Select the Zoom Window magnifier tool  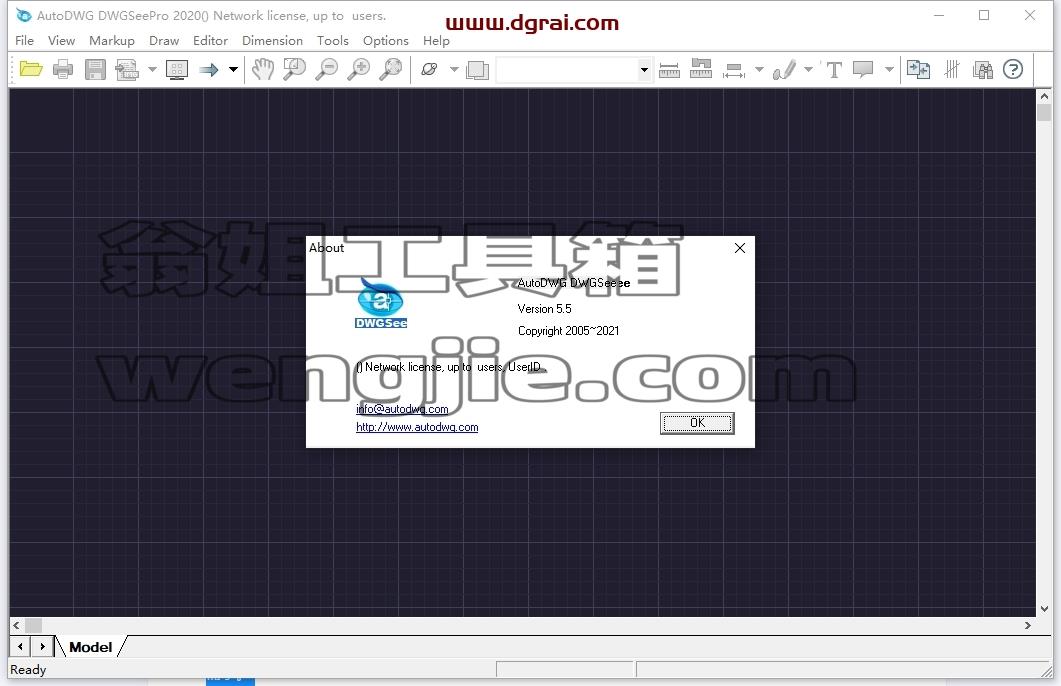pyautogui.click(x=294, y=69)
